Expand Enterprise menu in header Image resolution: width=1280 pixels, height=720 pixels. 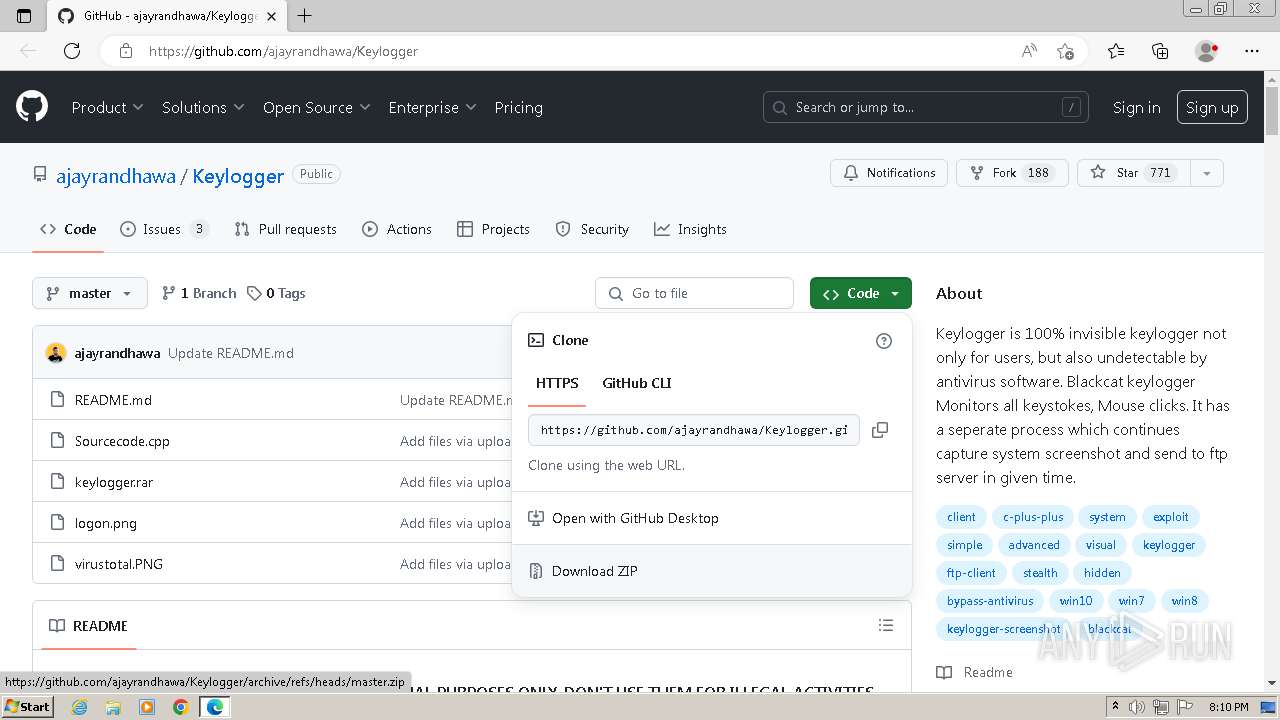(432, 107)
